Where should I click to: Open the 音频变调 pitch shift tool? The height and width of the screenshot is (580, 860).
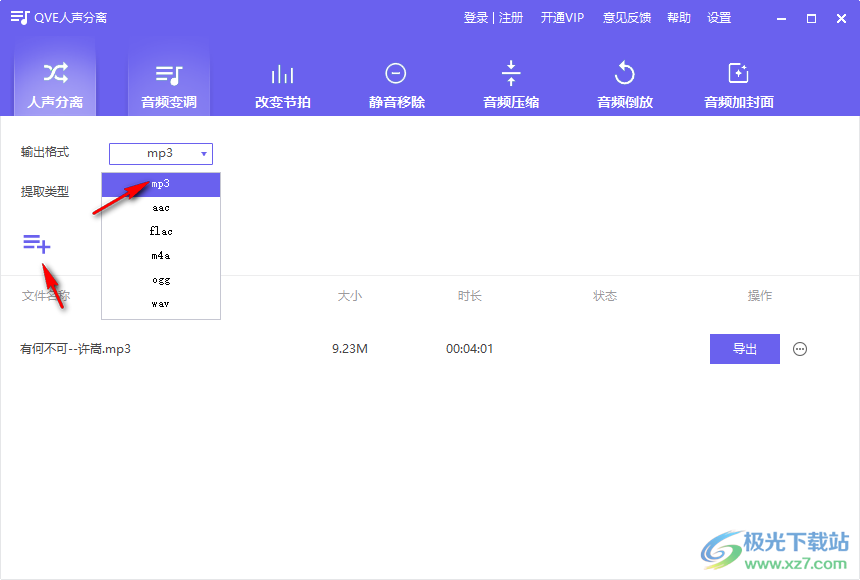tap(168, 83)
